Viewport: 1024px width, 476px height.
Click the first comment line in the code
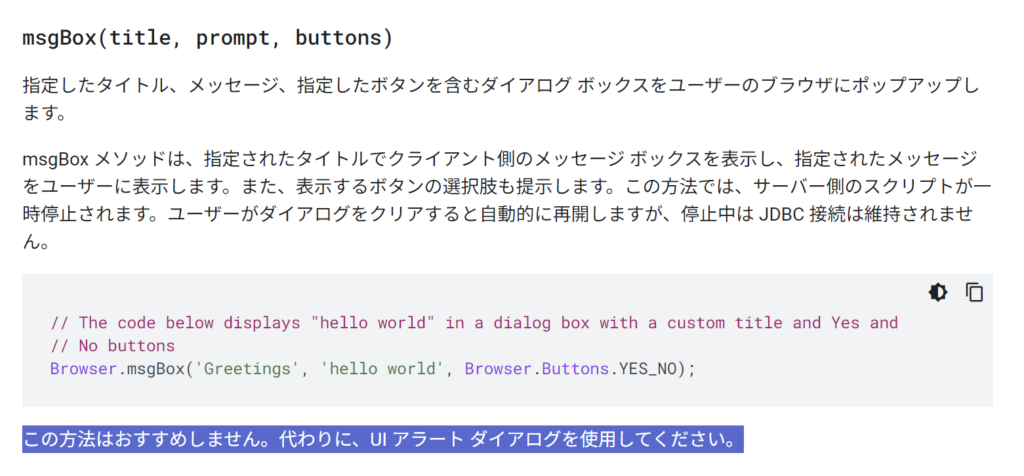click(x=474, y=323)
